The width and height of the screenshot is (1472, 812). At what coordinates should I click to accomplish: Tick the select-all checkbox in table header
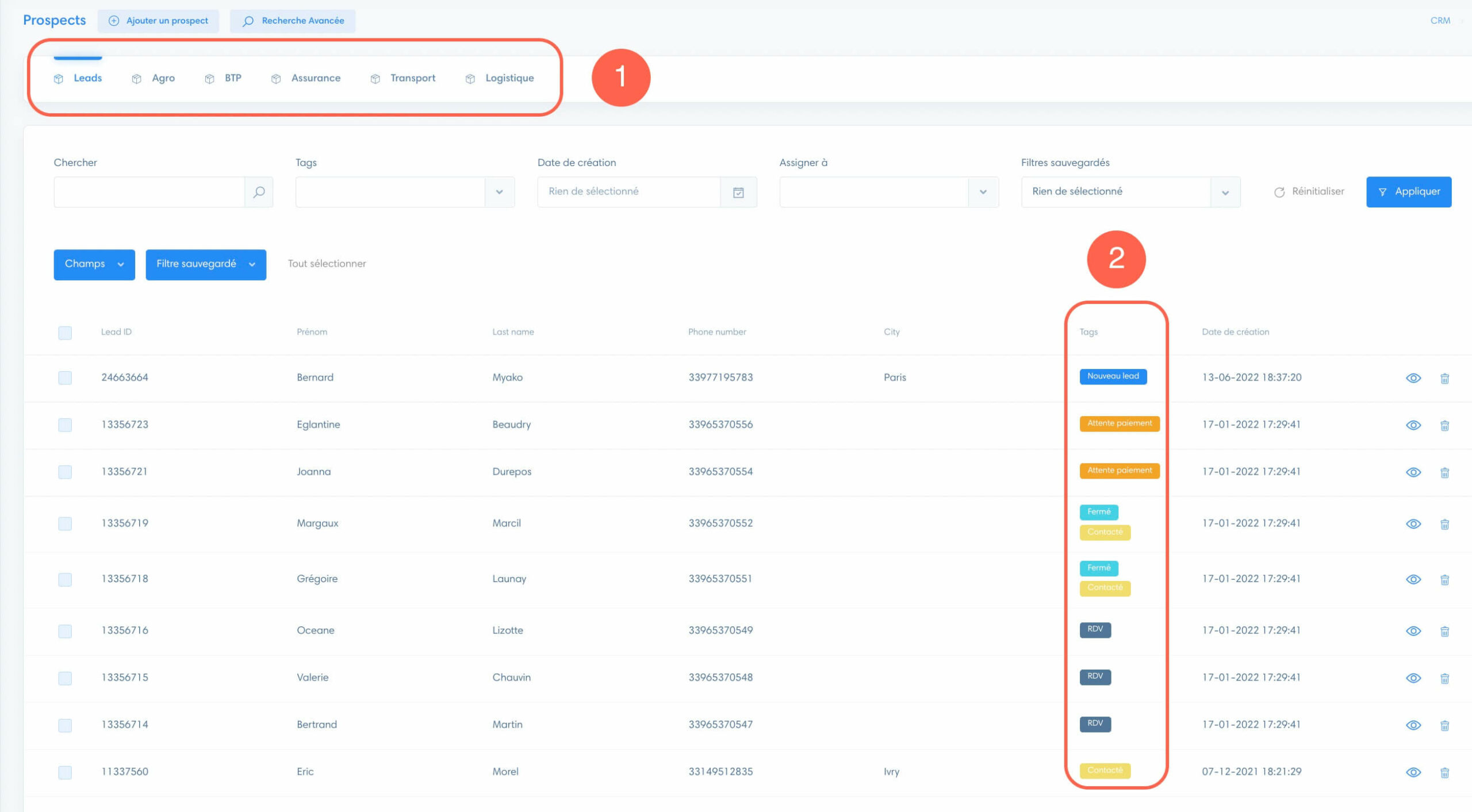[x=65, y=333]
